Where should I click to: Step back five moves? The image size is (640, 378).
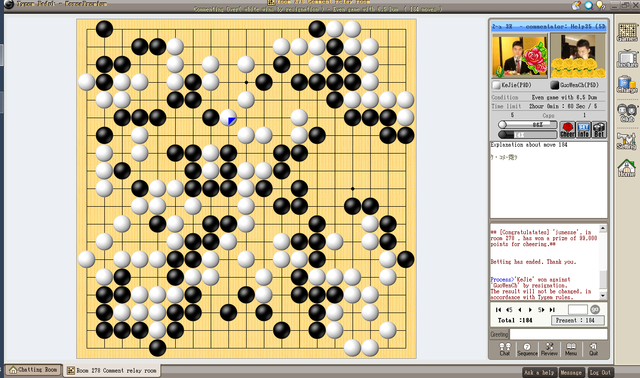(509, 310)
